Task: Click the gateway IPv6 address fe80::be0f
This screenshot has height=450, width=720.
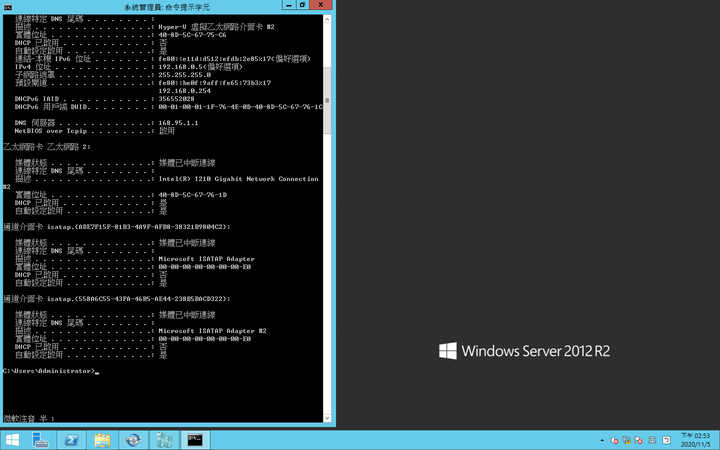Action: [214, 83]
